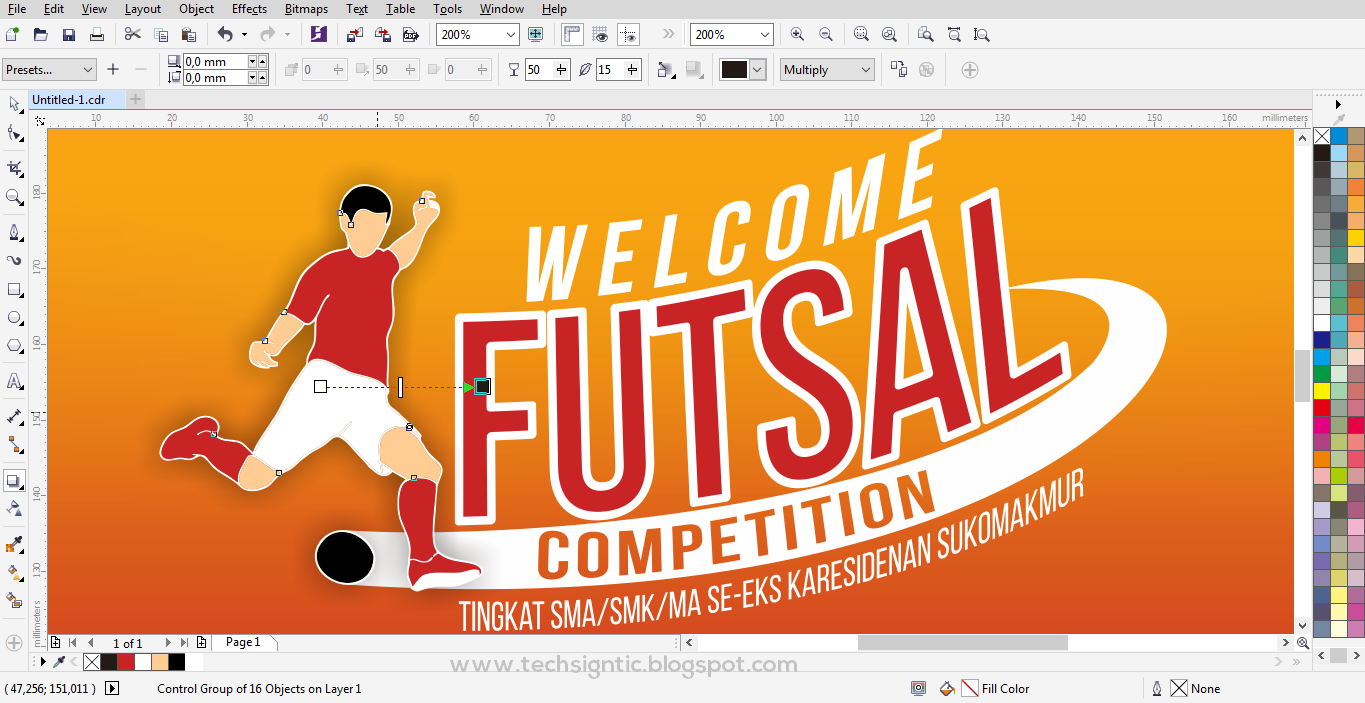Select the Rectangle tool
The width and height of the screenshot is (1365, 703).
[x=14, y=288]
